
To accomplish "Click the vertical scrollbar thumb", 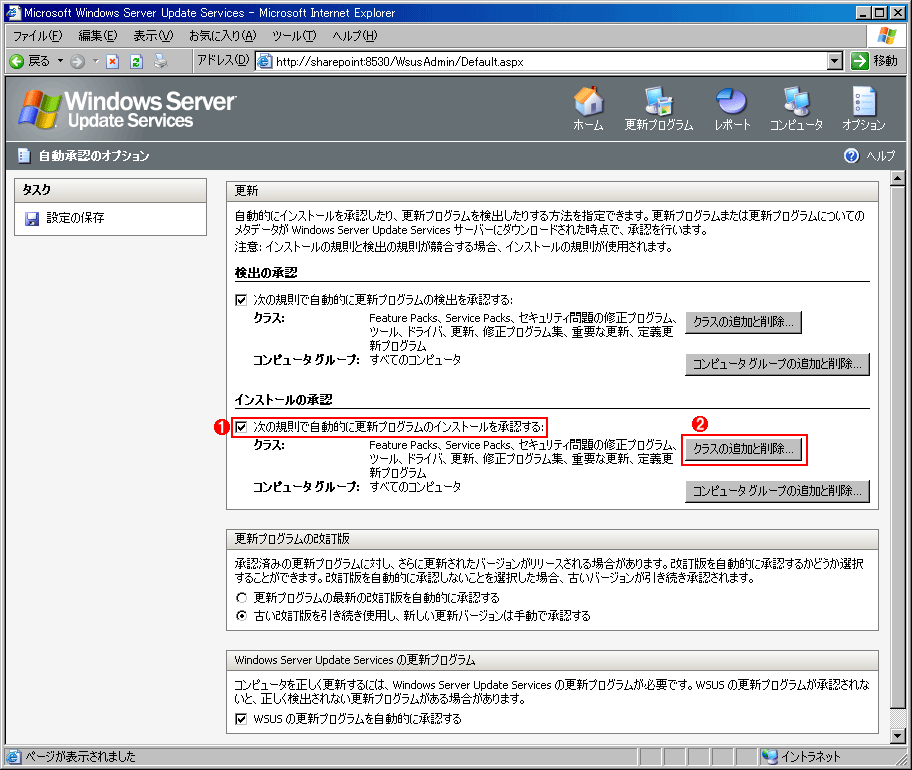I will click(x=897, y=448).
